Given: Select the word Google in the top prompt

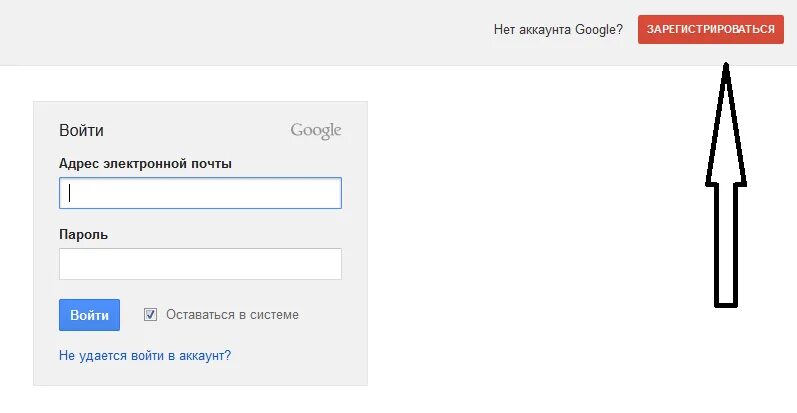Looking at the screenshot, I should coord(596,29).
